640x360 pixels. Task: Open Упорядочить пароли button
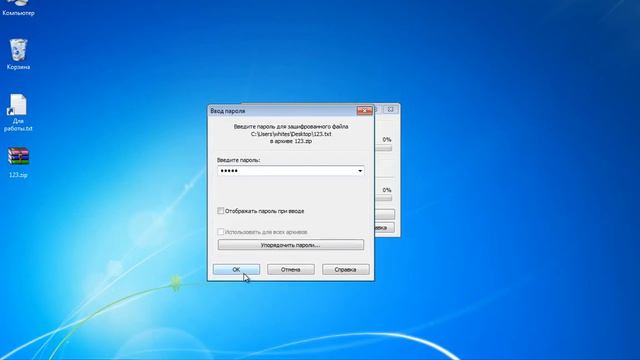[291, 245]
